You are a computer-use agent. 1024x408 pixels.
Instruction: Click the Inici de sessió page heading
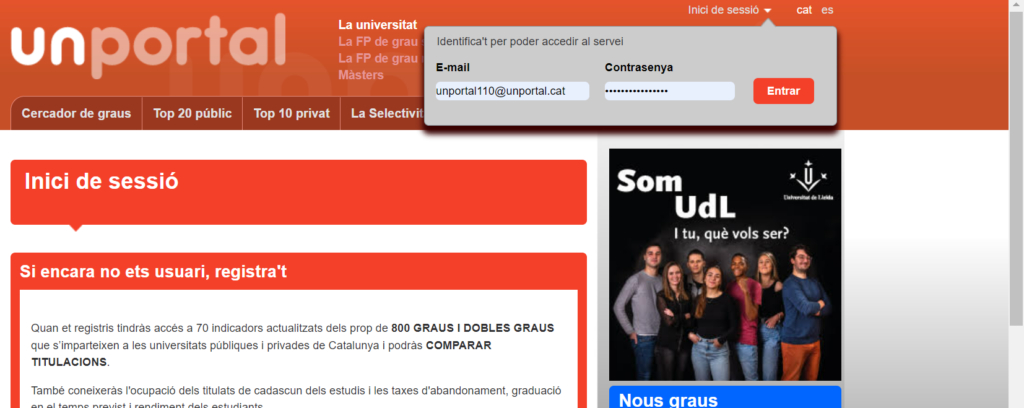pyautogui.click(x=101, y=181)
